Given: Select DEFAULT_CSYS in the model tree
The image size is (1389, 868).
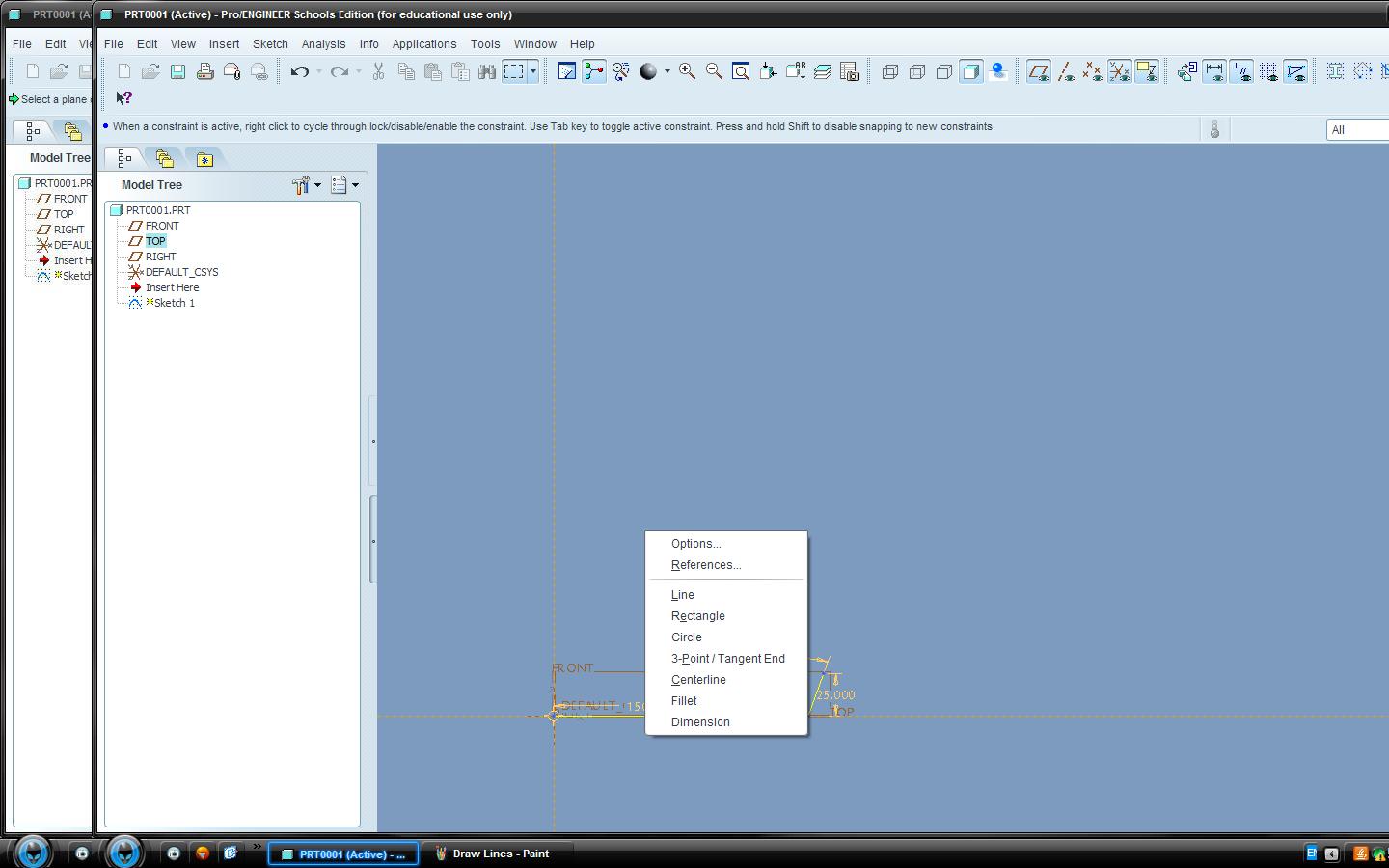Looking at the screenshot, I should [181, 272].
